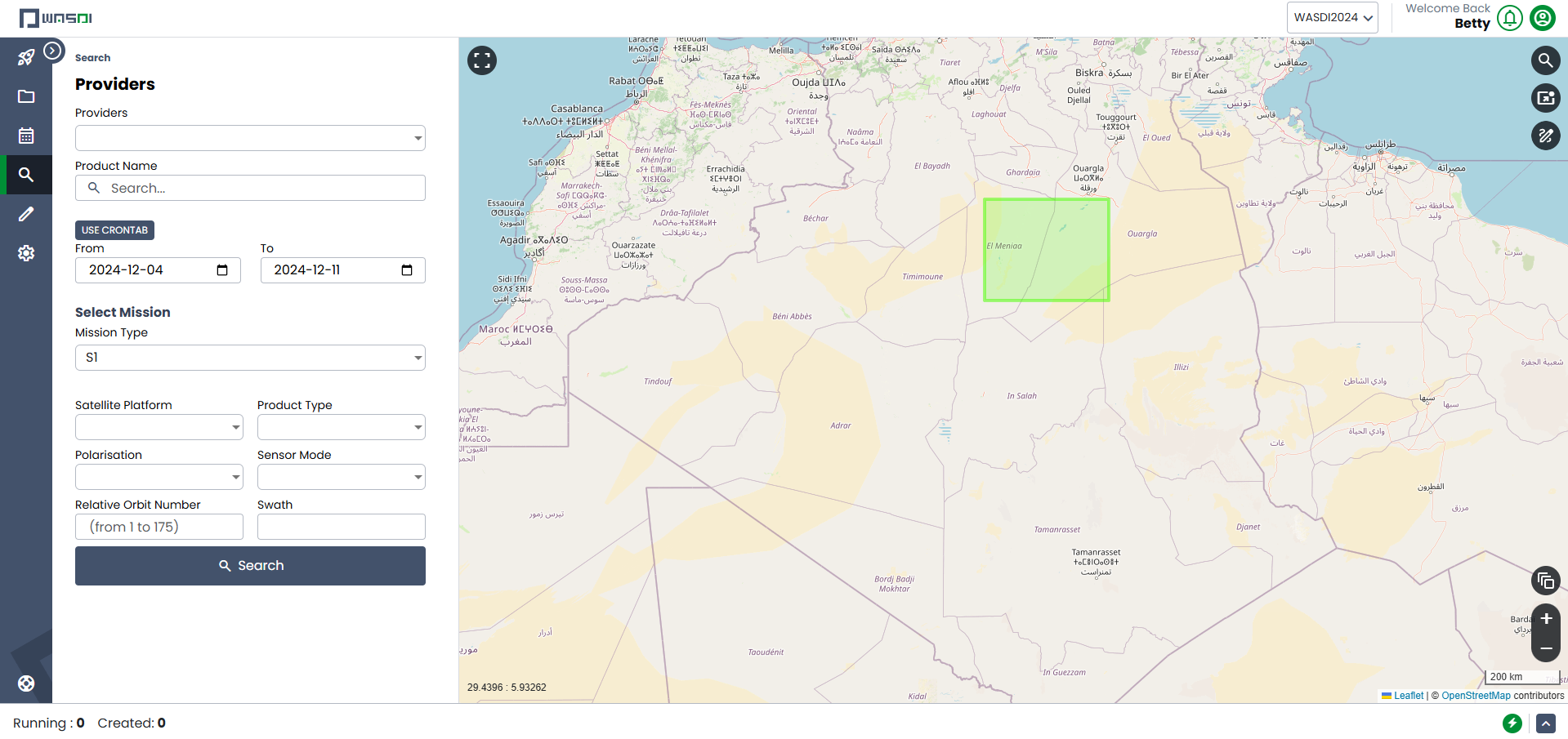Open the user profile avatar icon
Image resolution: width=1568 pixels, height=739 pixels.
click(1543, 18)
